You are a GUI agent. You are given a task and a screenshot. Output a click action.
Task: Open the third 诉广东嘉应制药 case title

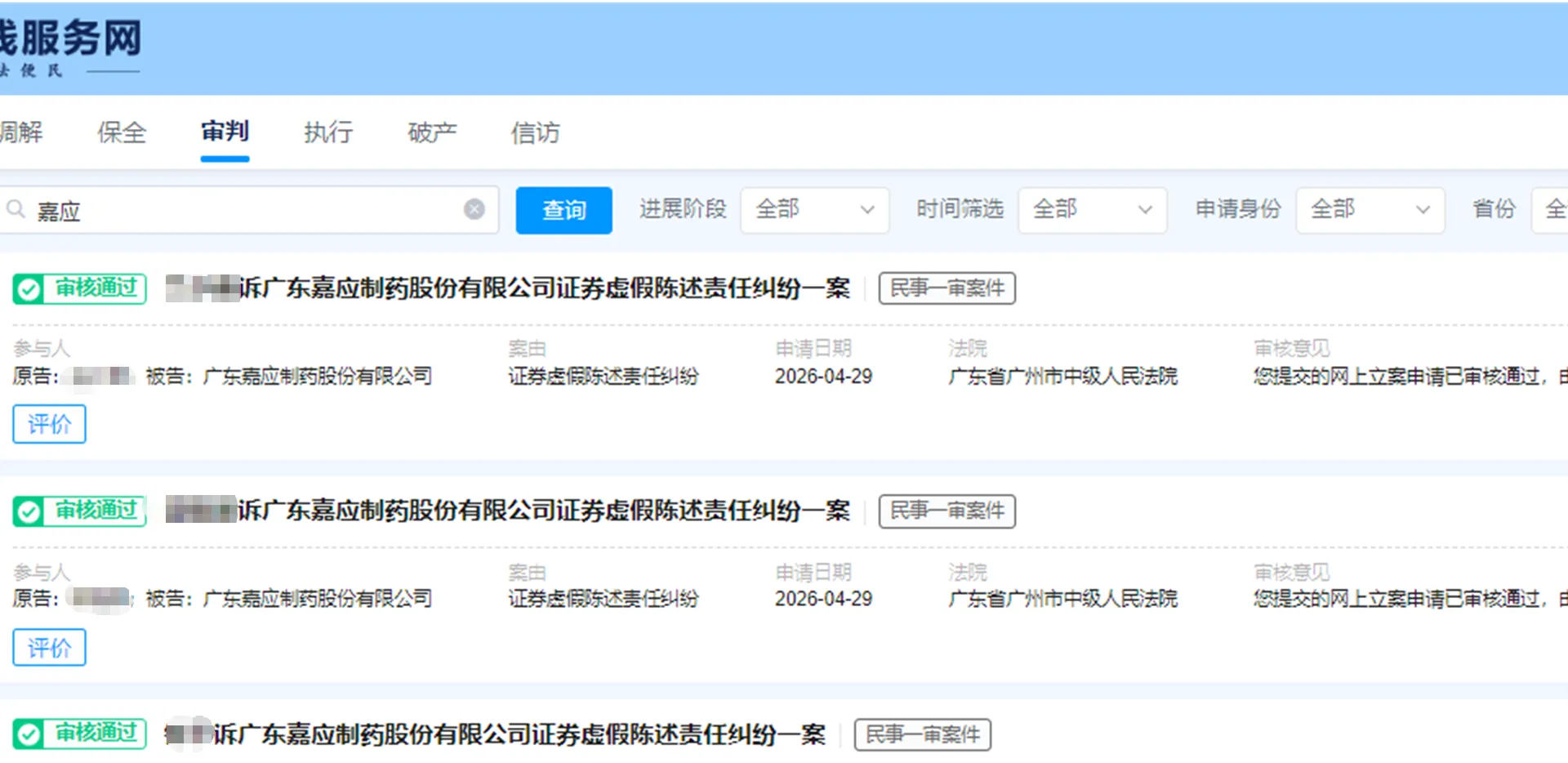[x=496, y=734]
